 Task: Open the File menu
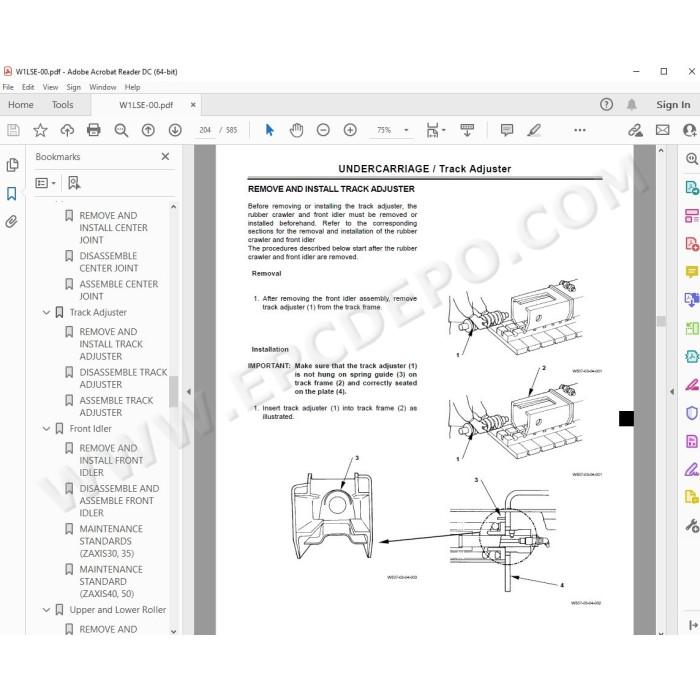click(8, 87)
